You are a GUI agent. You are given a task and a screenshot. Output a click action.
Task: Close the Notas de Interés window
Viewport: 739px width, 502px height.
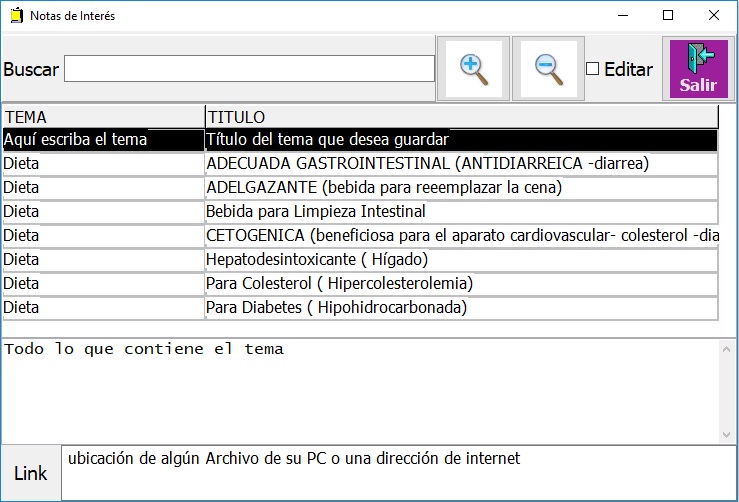(x=714, y=16)
